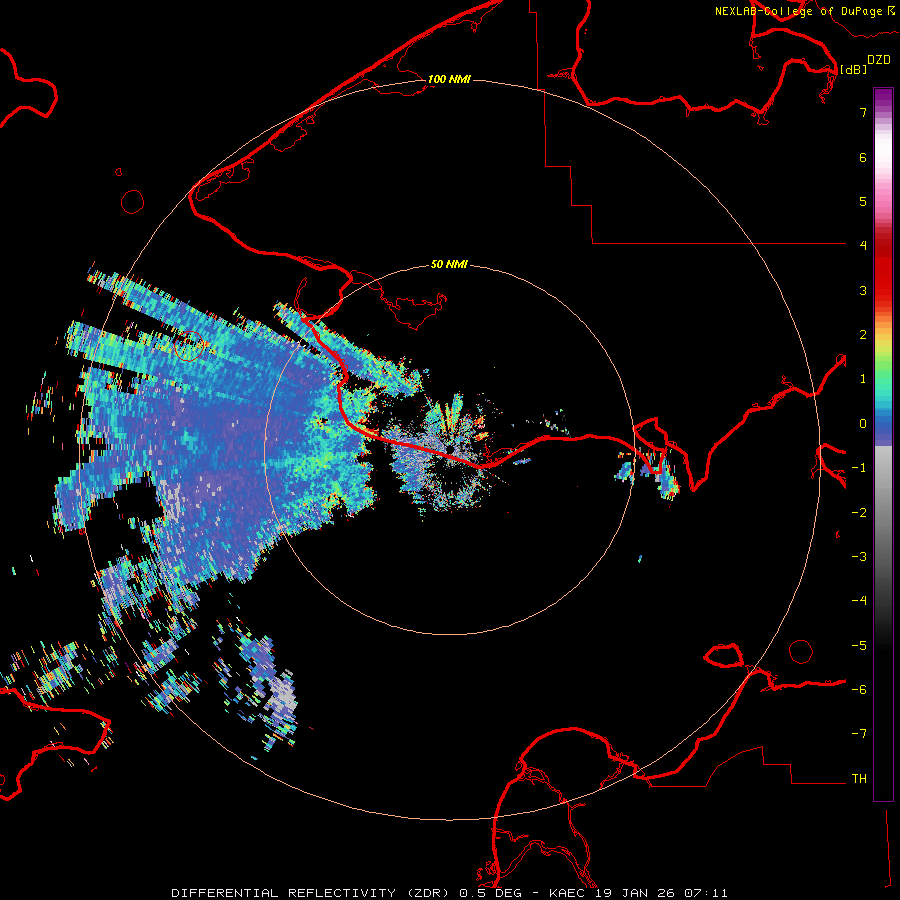Click the -7 value on color scale
The image size is (900, 900).
point(859,734)
